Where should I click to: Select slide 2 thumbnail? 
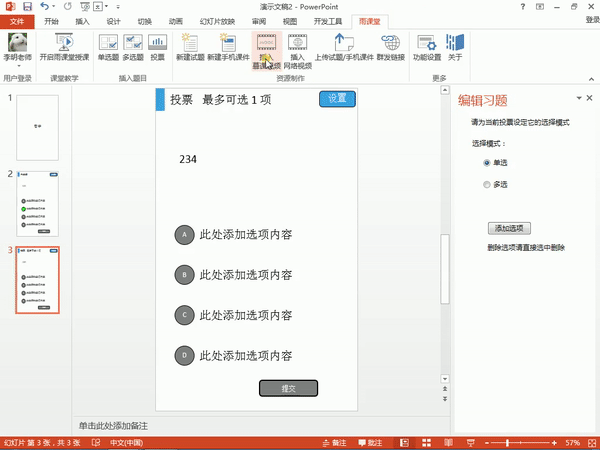pos(38,204)
